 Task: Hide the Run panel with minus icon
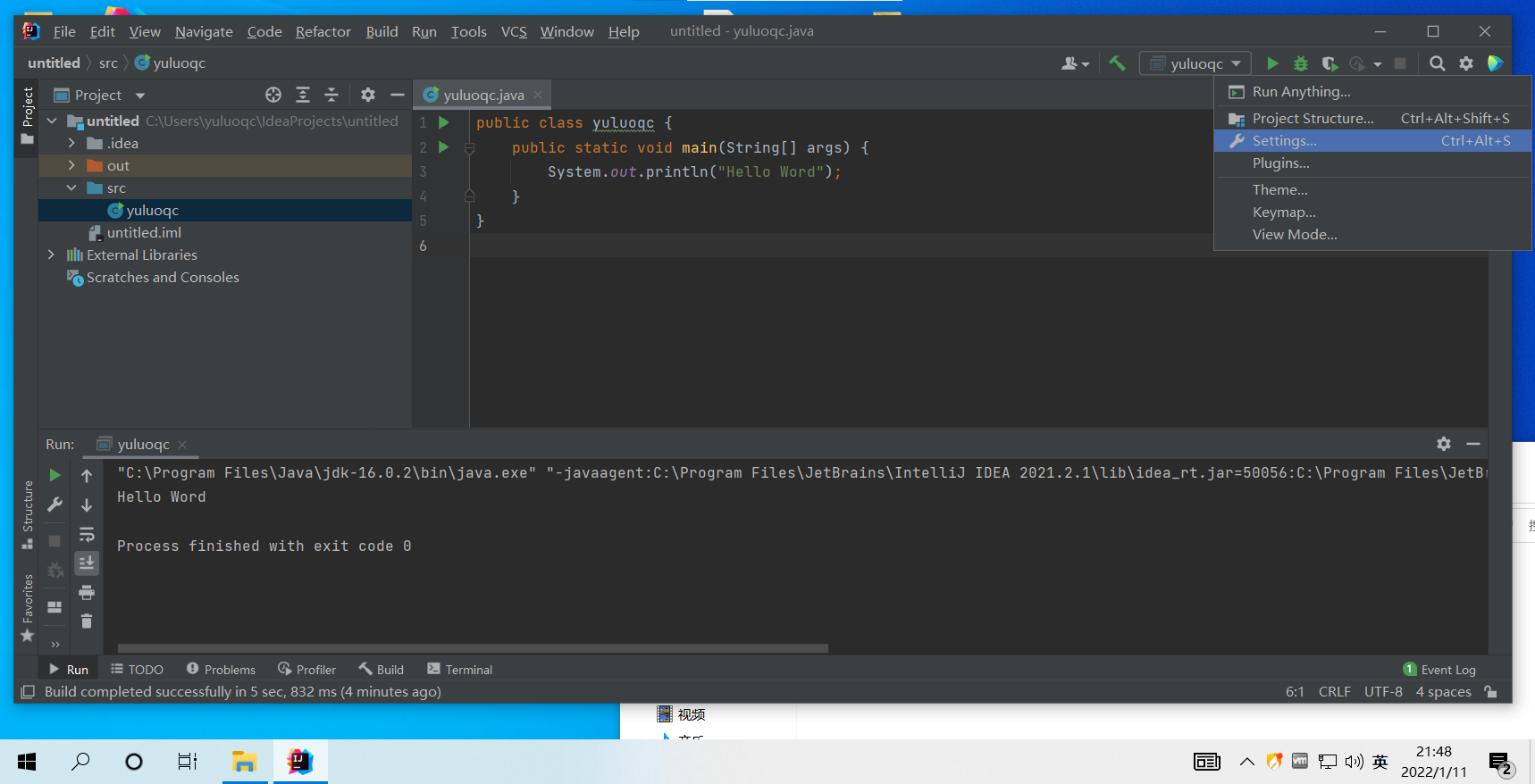click(1473, 444)
